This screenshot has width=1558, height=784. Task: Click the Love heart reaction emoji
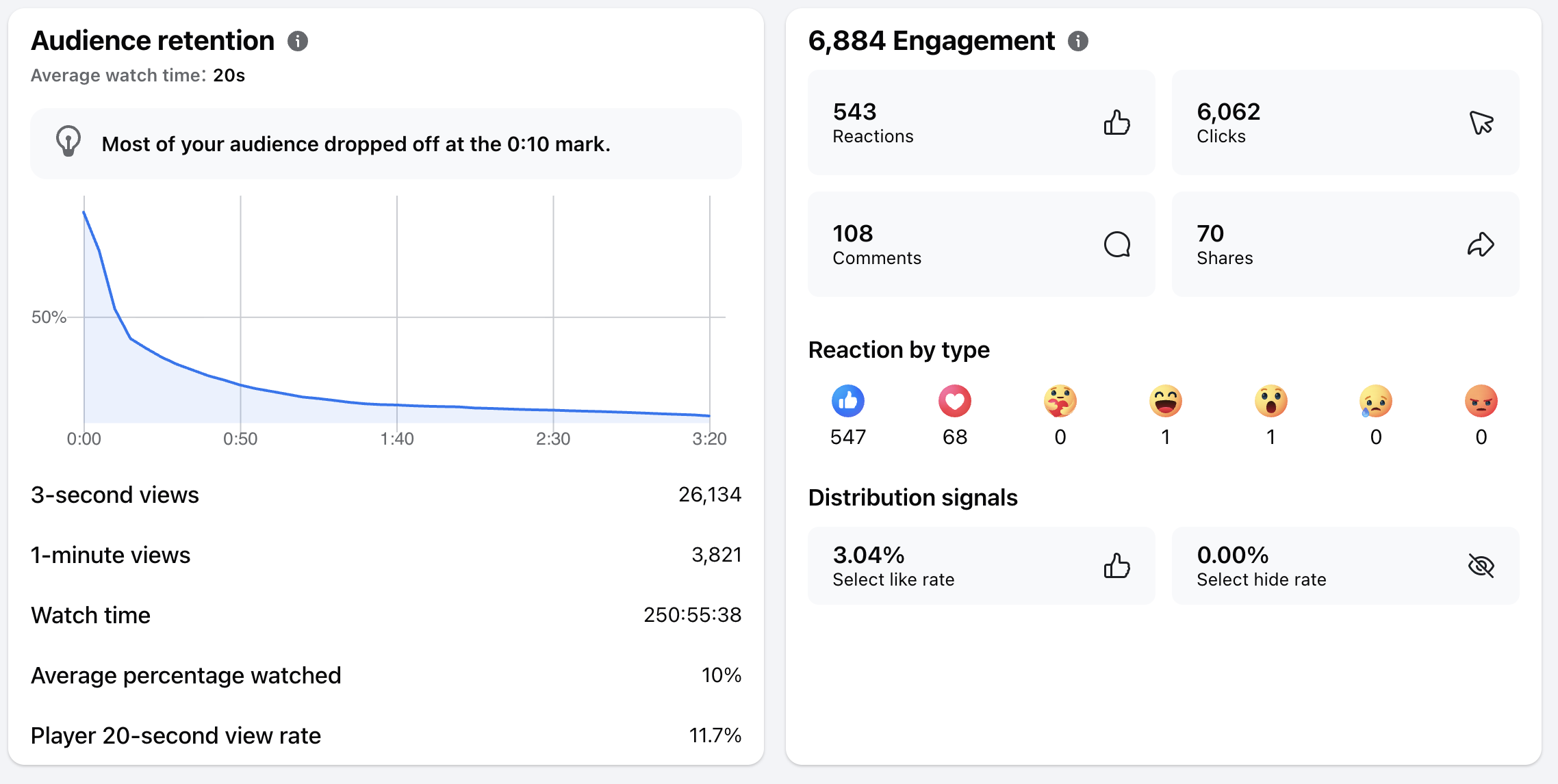click(955, 401)
